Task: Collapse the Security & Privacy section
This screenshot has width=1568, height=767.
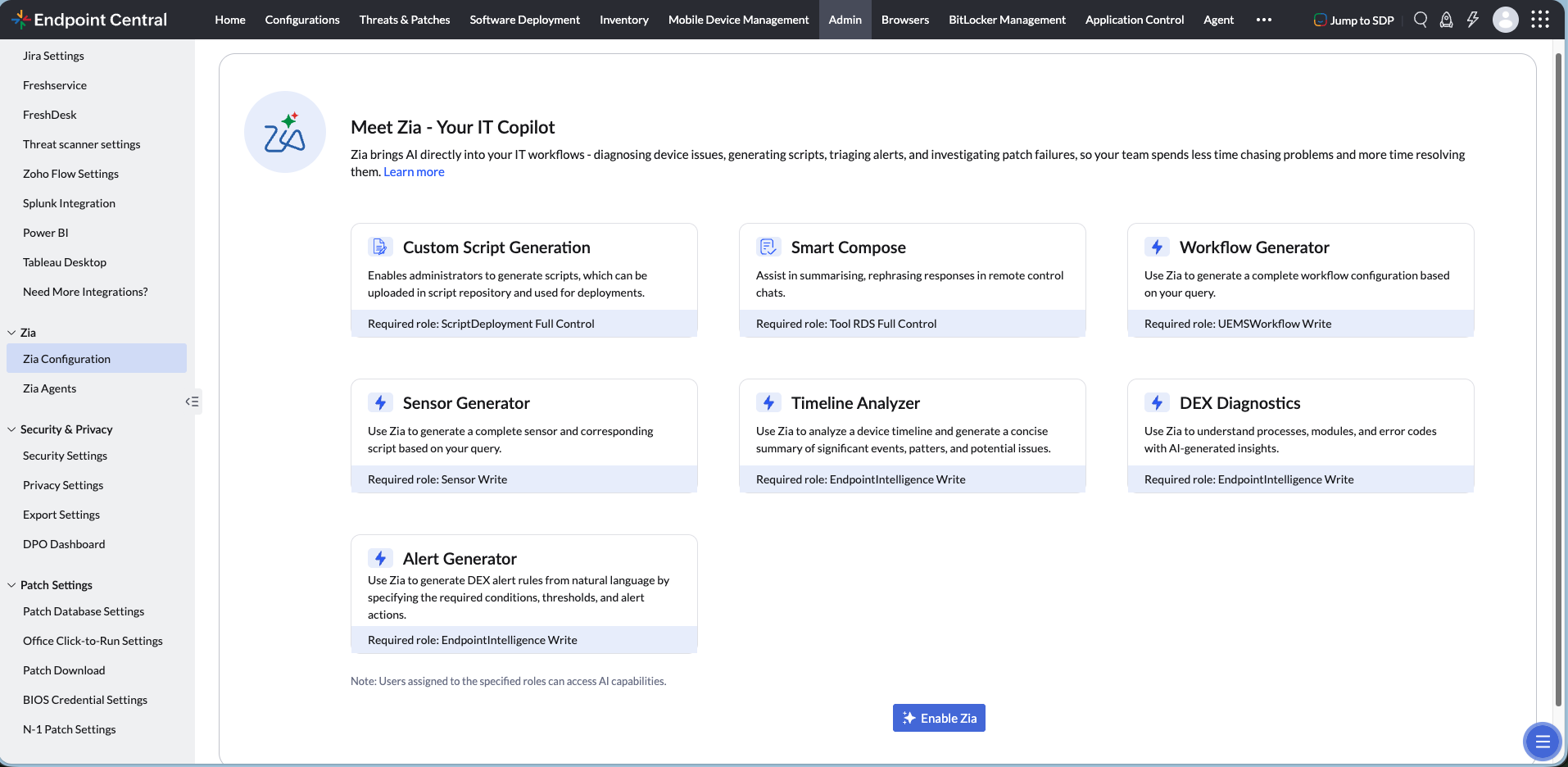Action: (11, 429)
